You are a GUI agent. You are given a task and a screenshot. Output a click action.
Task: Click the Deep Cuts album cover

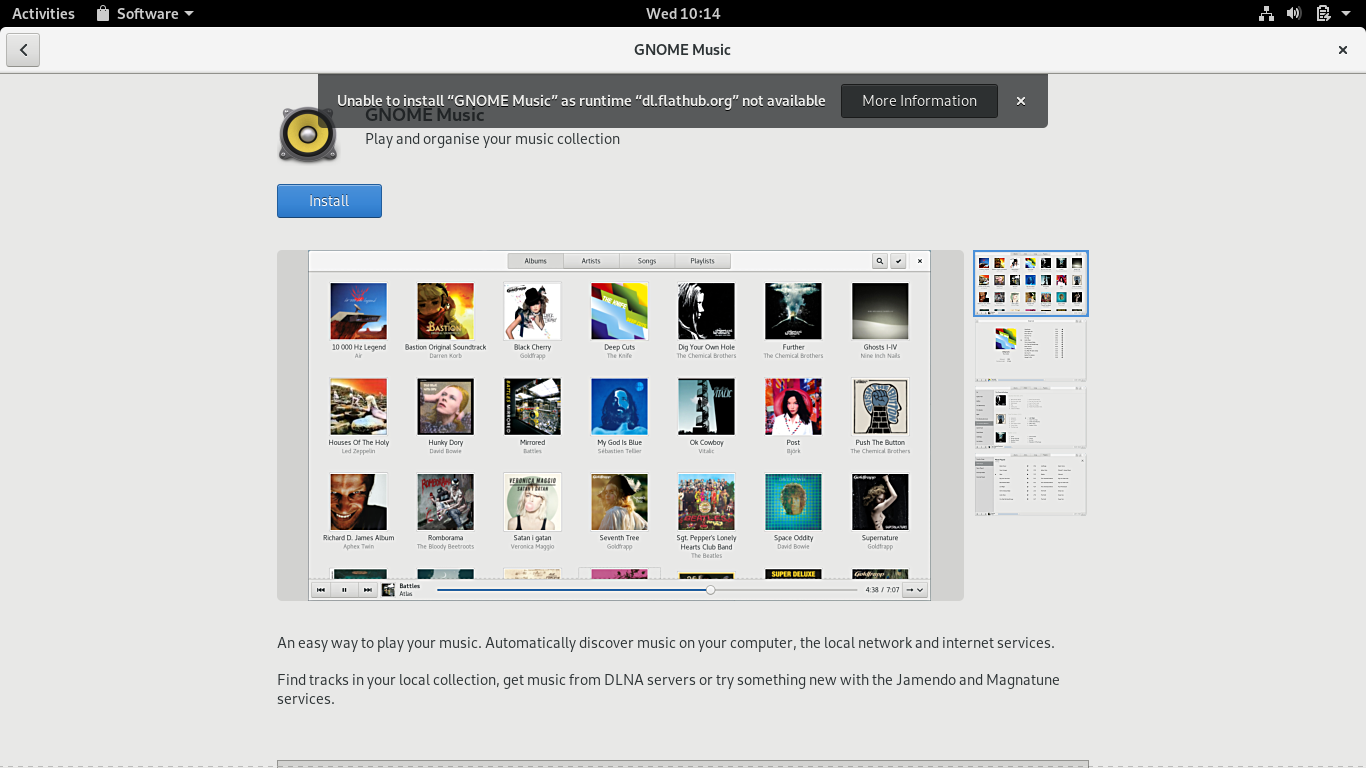[619, 311]
